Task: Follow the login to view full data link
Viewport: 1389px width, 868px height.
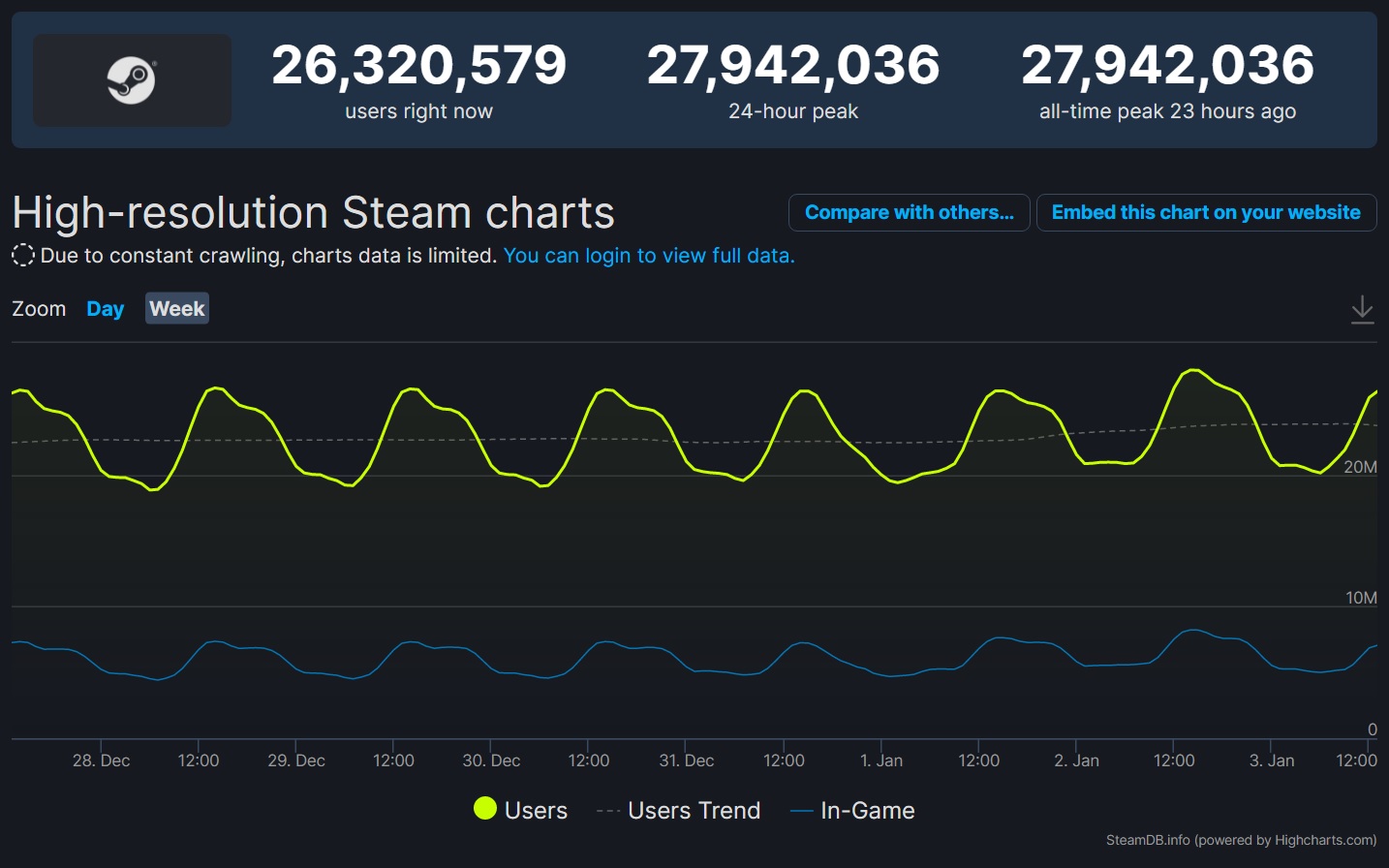Action: [649, 256]
